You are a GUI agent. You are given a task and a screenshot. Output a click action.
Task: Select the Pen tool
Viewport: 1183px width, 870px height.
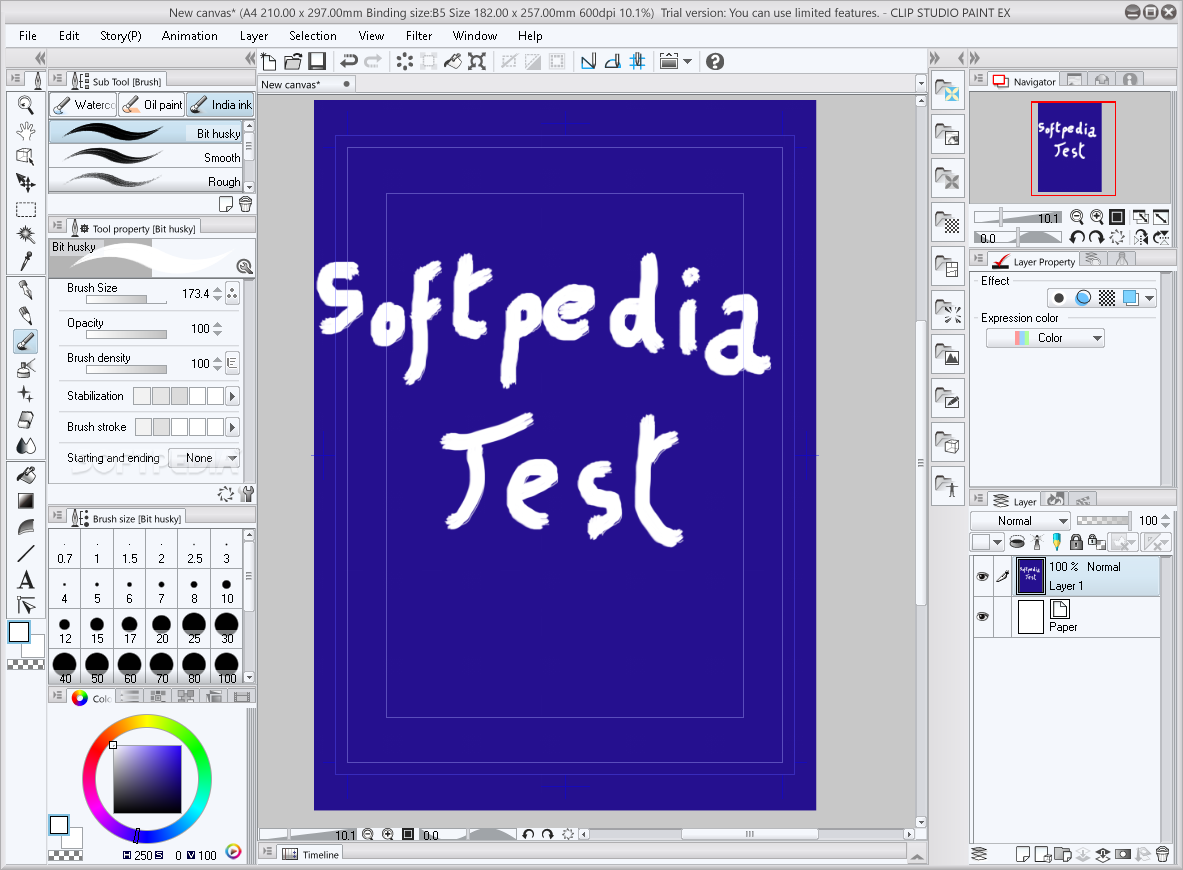(26, 290)
